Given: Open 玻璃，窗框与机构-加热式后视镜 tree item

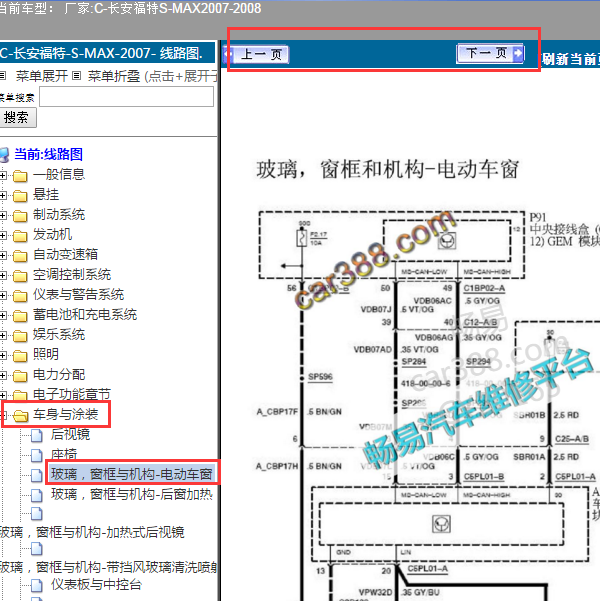Looking at the screenshot, I should tap(92, 532).
